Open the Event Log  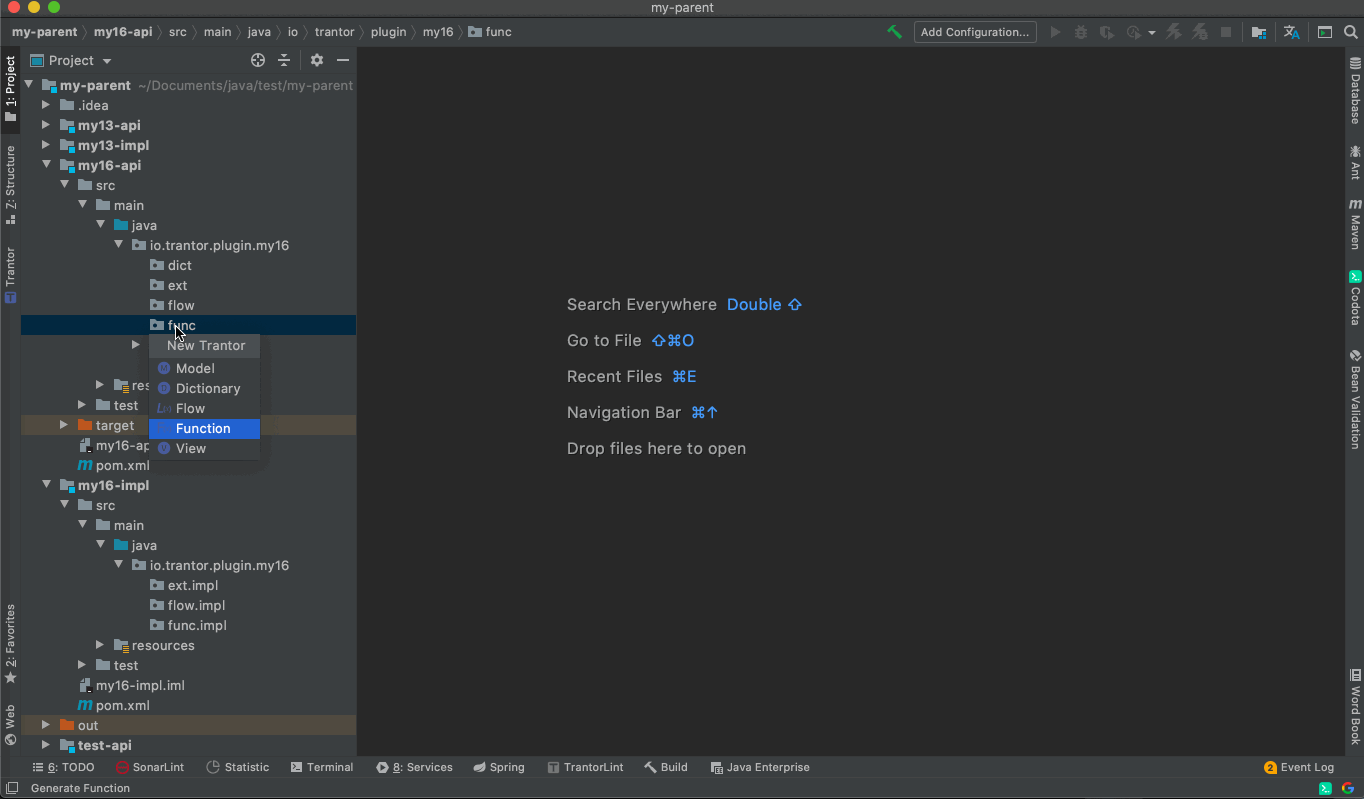(x=1299, y=767)
